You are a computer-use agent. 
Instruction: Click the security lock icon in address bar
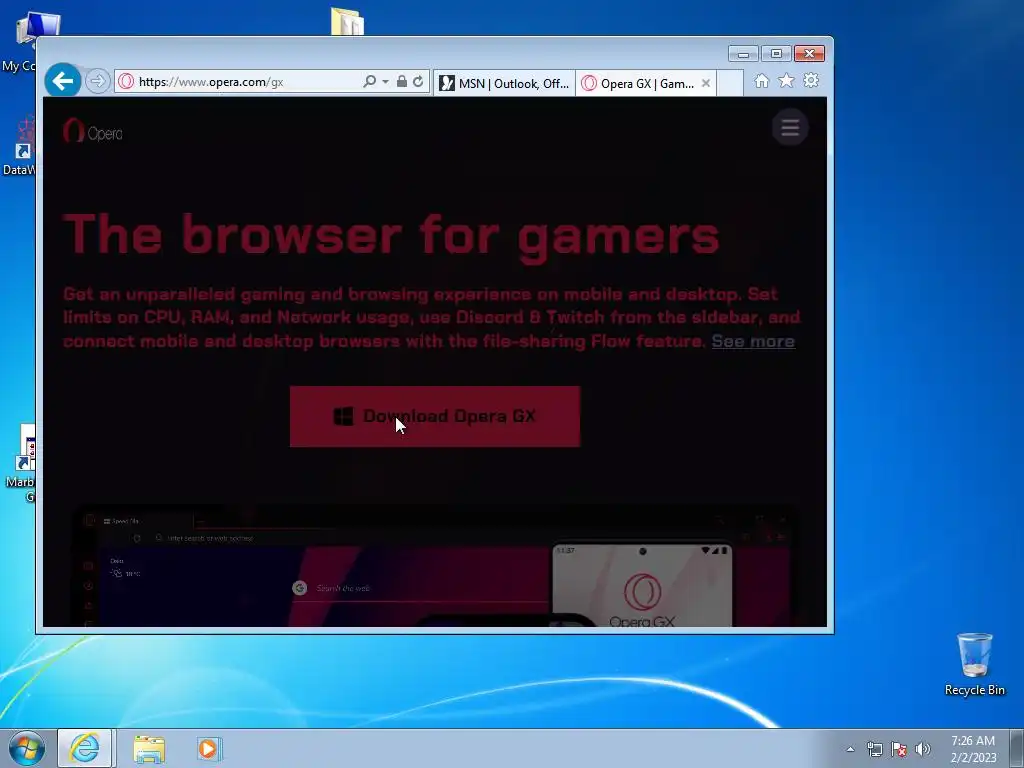(x=402, y=82)
